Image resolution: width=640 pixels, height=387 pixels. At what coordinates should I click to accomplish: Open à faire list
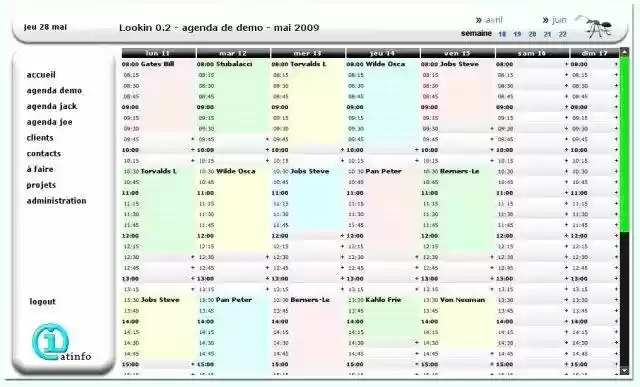point(40,169)
